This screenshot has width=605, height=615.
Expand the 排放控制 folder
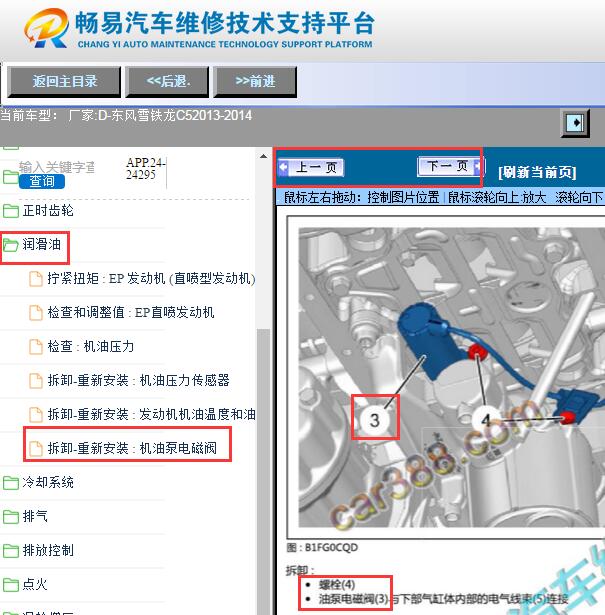coord(48,550)
